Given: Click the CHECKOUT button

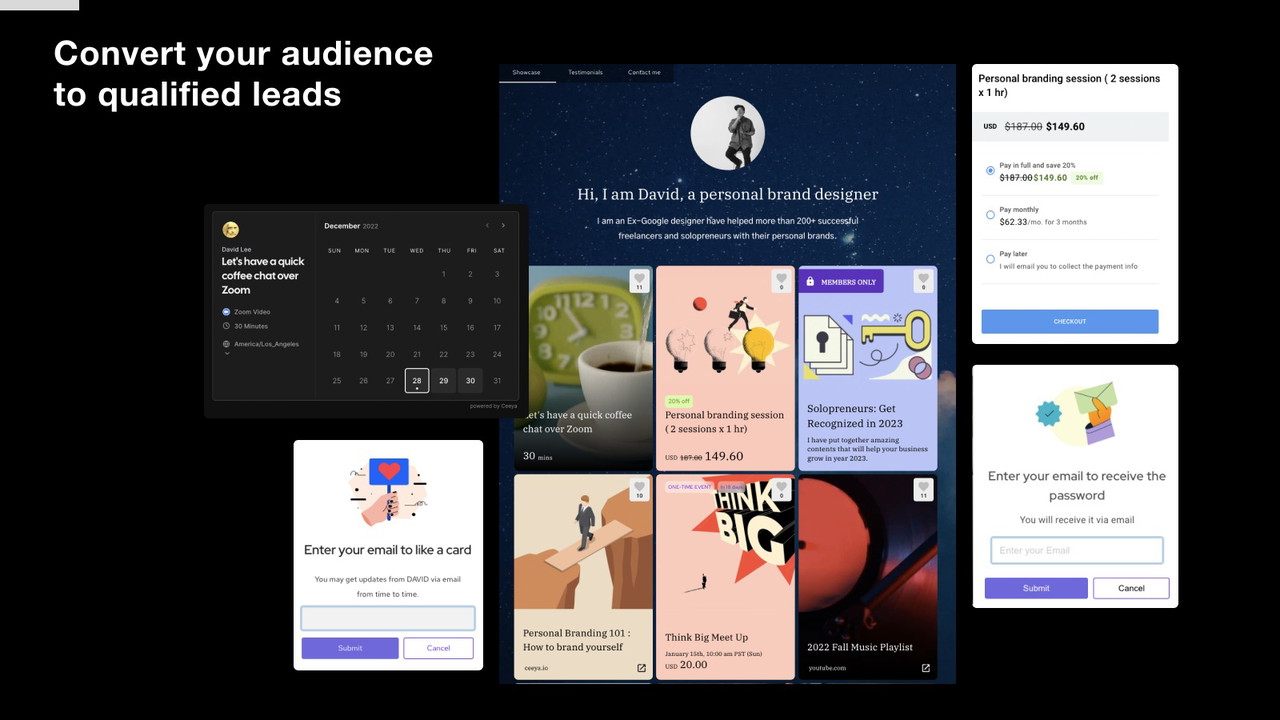Looking at the screenshot, I should click(x=1069, y=321).
